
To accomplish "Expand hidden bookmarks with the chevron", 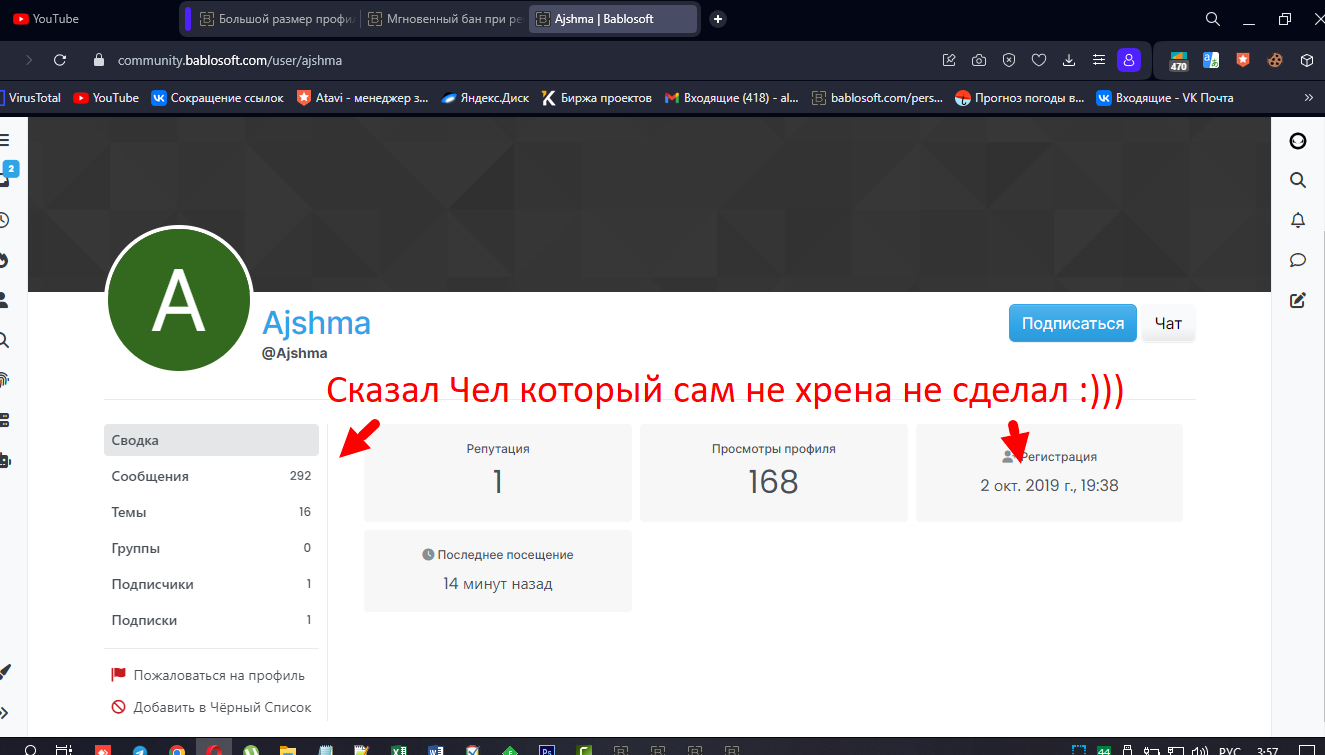I will click(x=1309, y=97).
